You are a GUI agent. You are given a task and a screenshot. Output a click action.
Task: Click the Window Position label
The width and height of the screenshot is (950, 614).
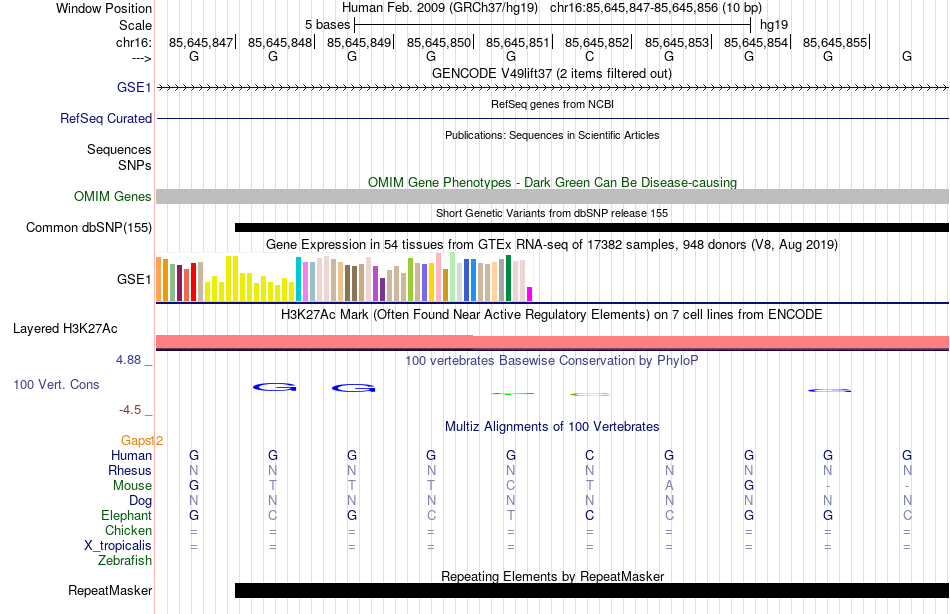(104, 8)
